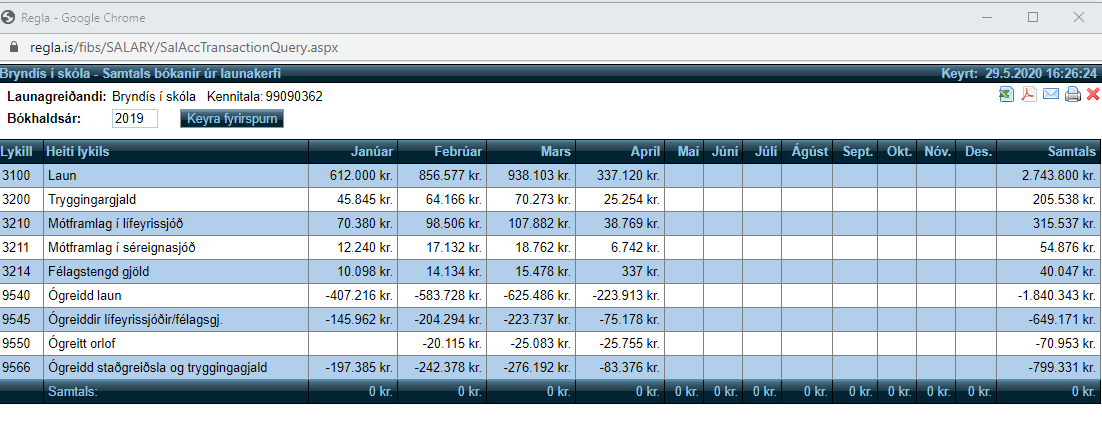This screenshot has width=1102, height=434.
Task: Click the Laun total 2.743.800 kr.
Action: pos(1054,176)
